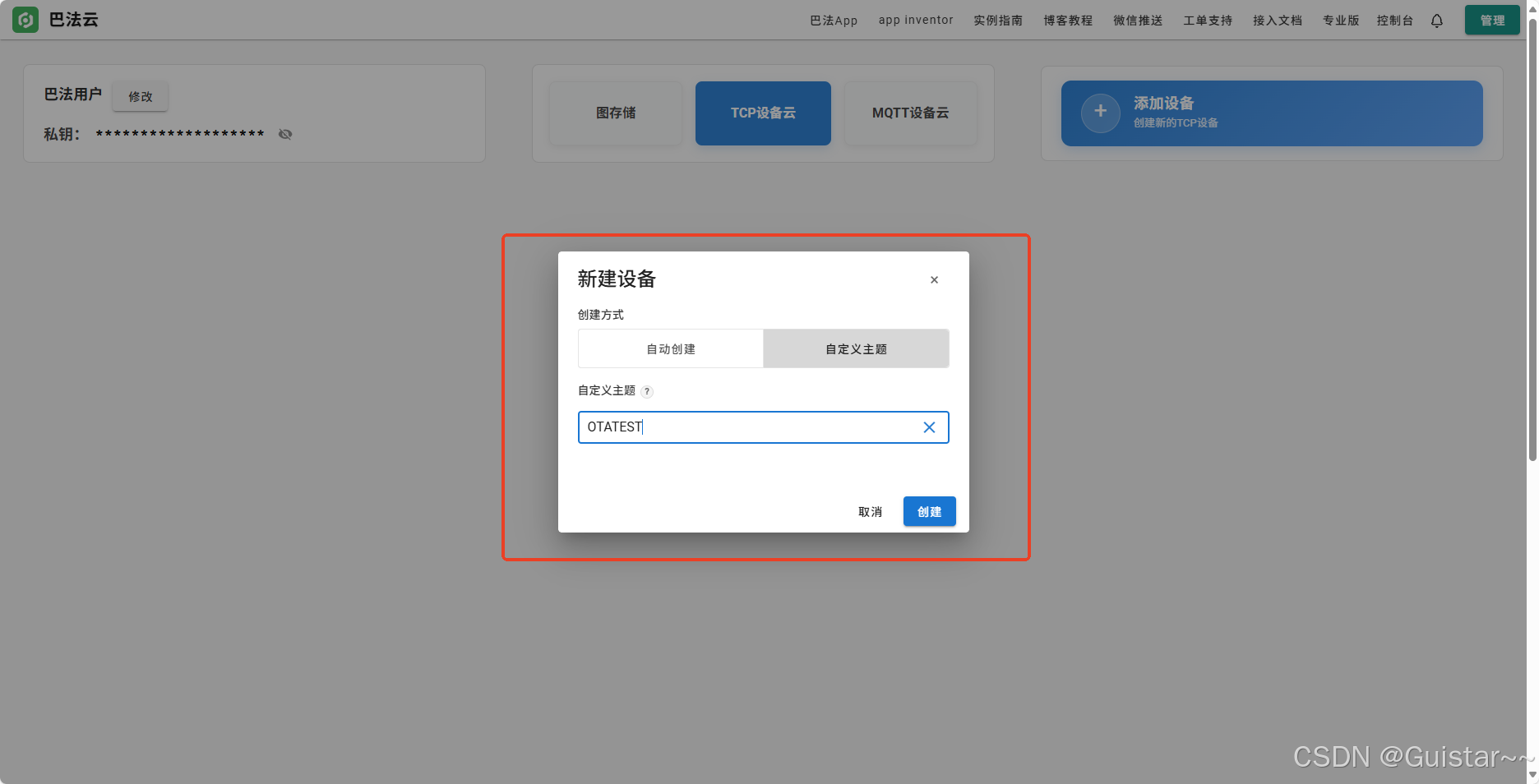The image size is (1539, 784).
Task: Reveal the hidden 私钥 private key
Action: [x=285, y=134]
